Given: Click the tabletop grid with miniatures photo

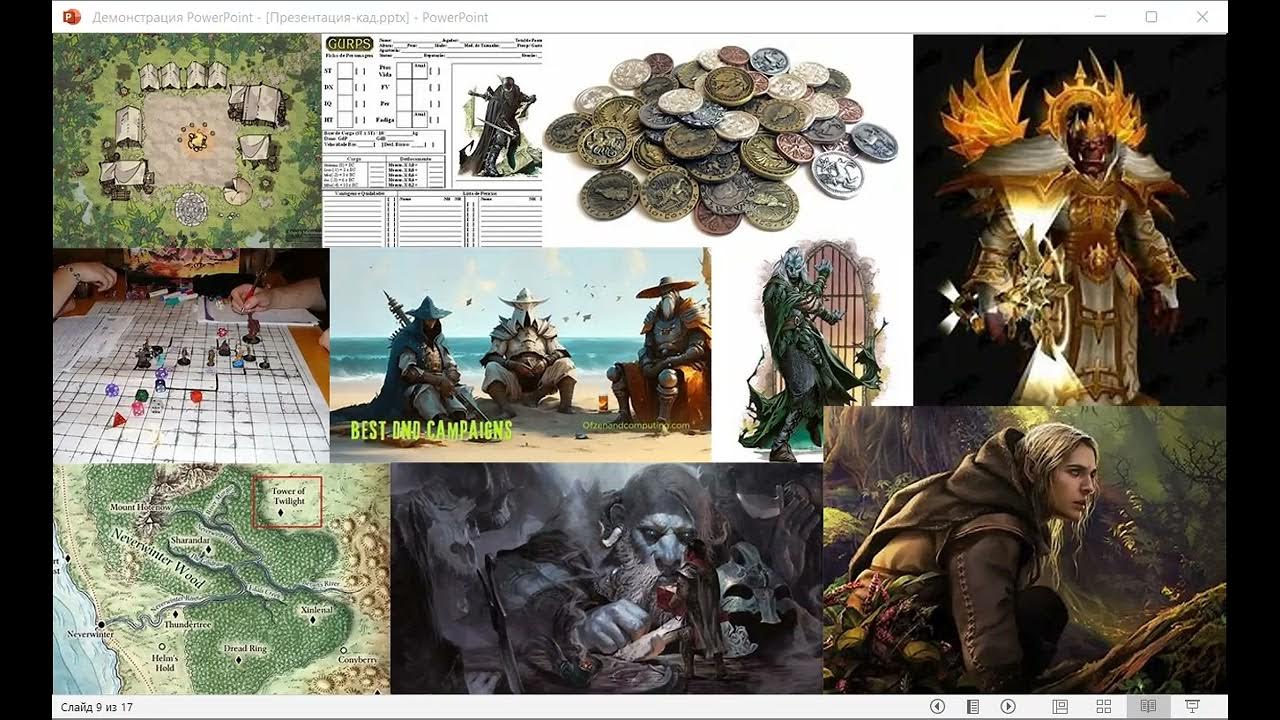Looking at the screenshot, I should (x=191, y=356).
